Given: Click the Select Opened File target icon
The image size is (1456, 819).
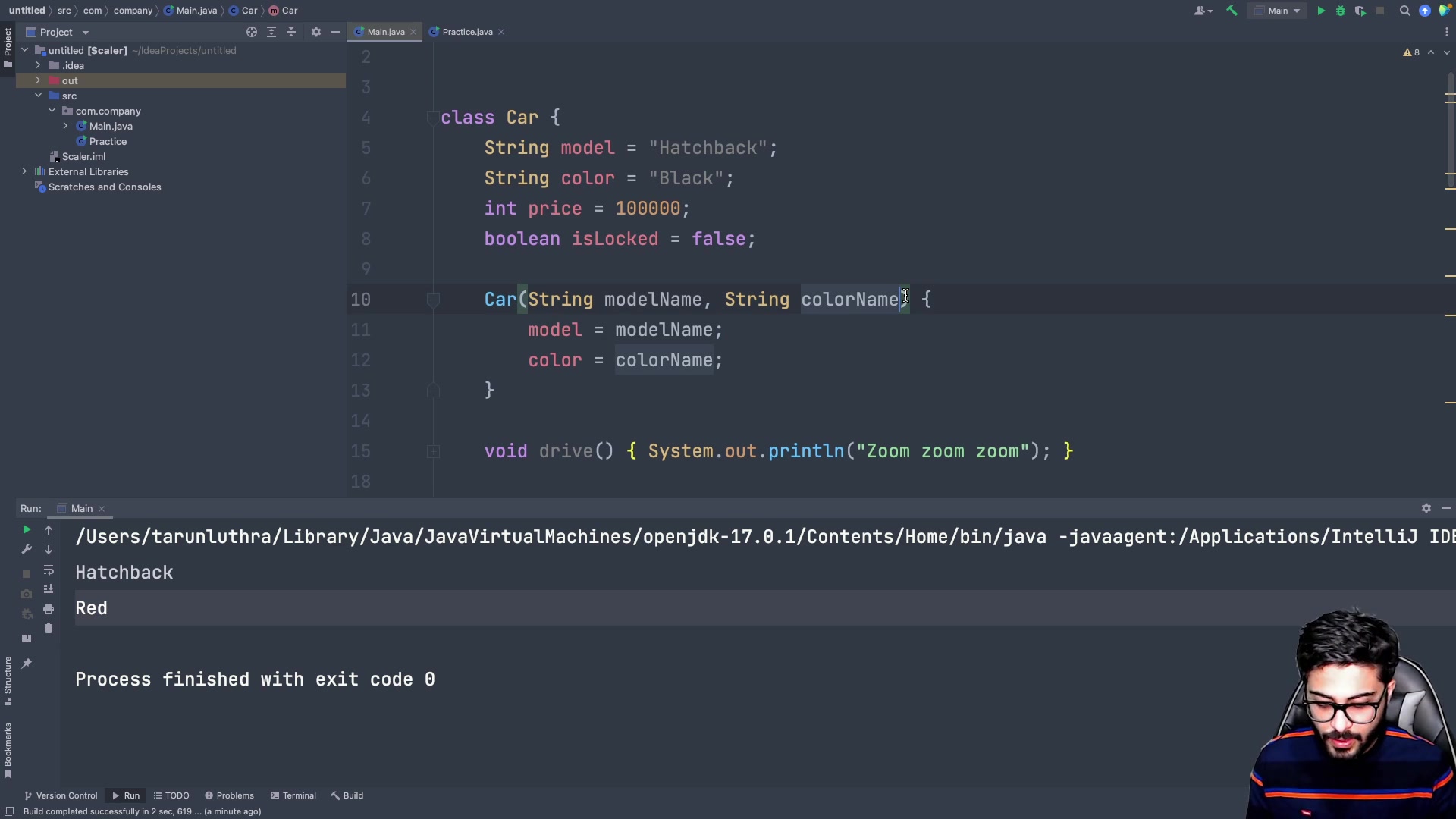Looking at the screenshot, I should (252, 32).
